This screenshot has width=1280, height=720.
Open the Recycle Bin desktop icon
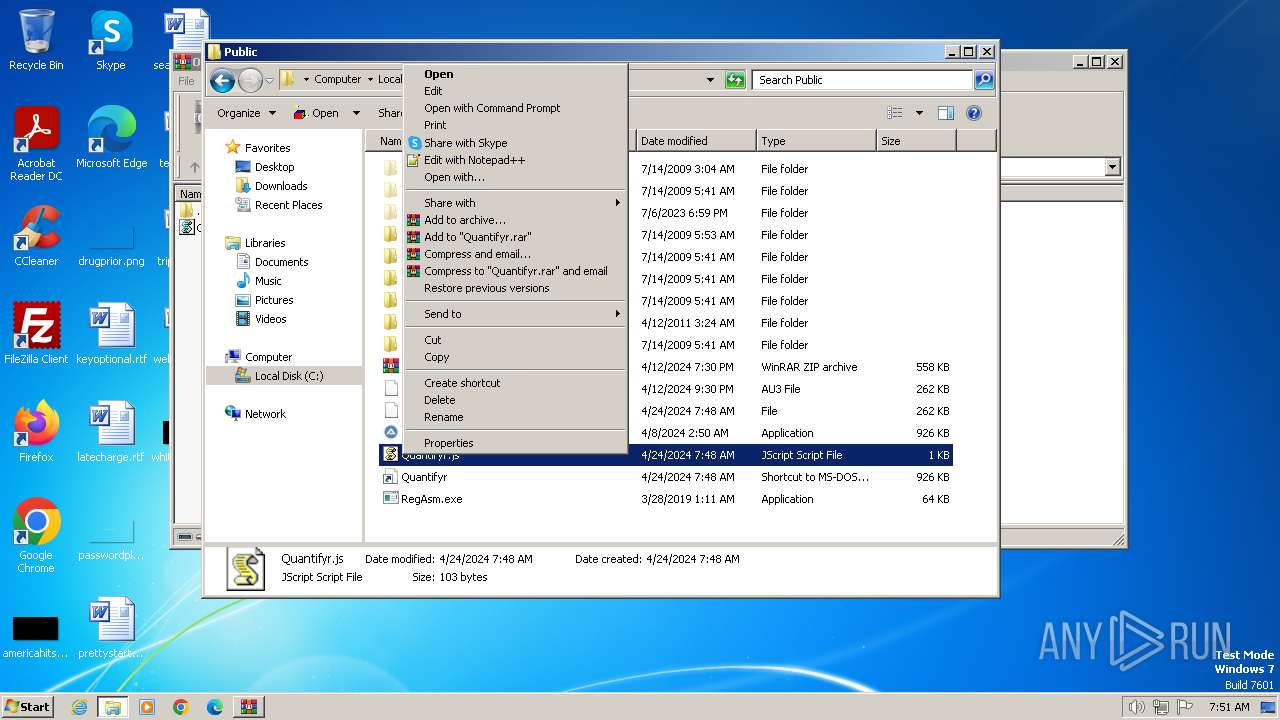(36, 40)
